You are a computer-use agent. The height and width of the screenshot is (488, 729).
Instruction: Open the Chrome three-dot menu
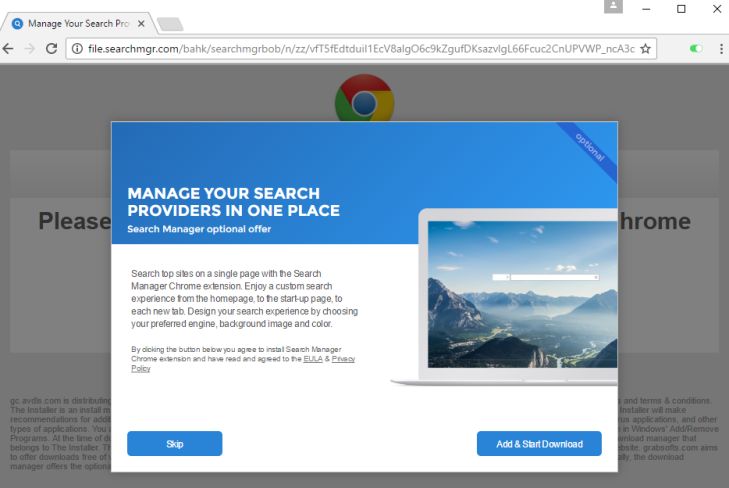tap(721, 48)
